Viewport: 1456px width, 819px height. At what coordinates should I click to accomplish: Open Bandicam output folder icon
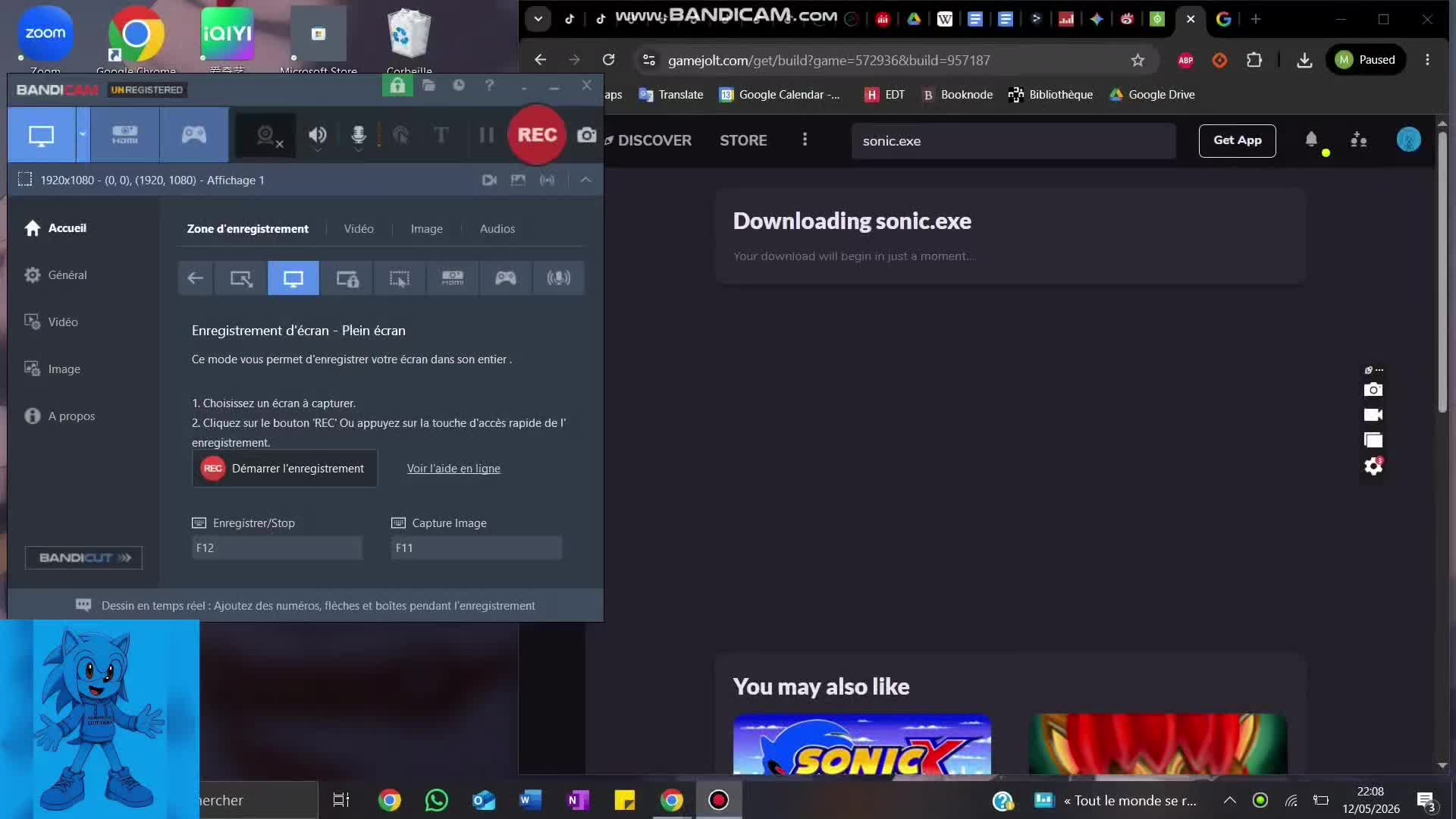[429, 86]
